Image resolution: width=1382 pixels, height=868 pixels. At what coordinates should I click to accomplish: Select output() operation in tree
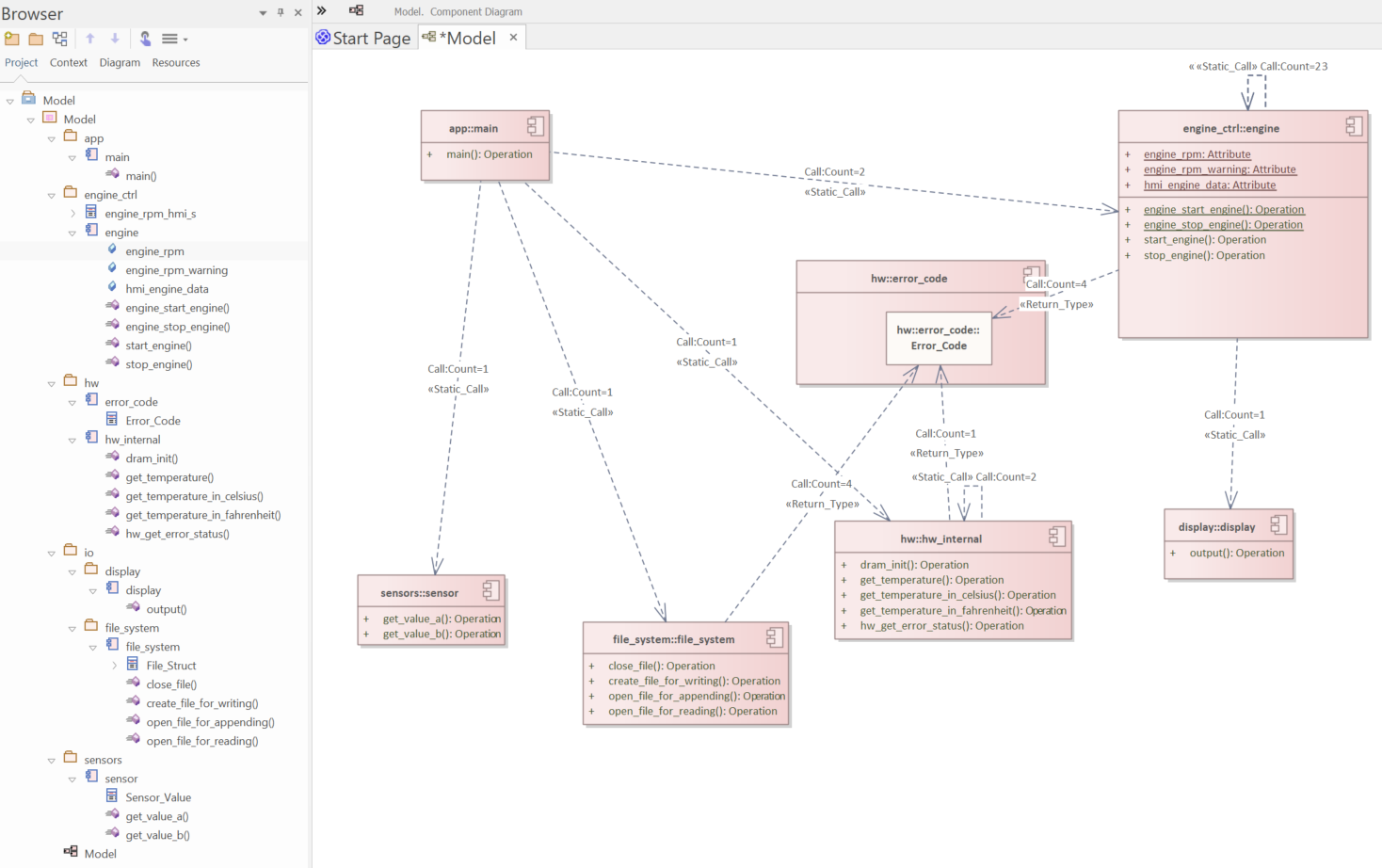coord(166,609)
